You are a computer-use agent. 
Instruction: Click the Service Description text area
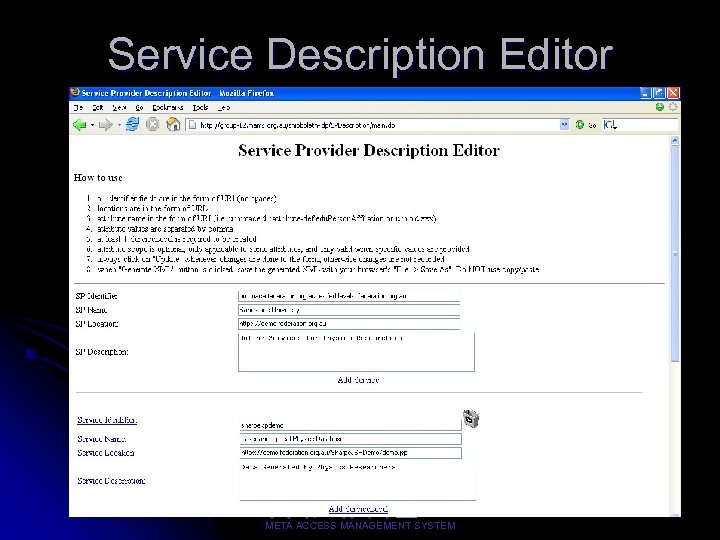358,481
